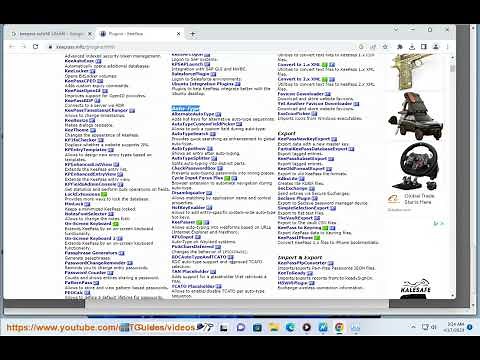Viewport: 480px width, 360px height.
Task: Open the Chrome extensions puzzle icon
Action: click(400, 47)
